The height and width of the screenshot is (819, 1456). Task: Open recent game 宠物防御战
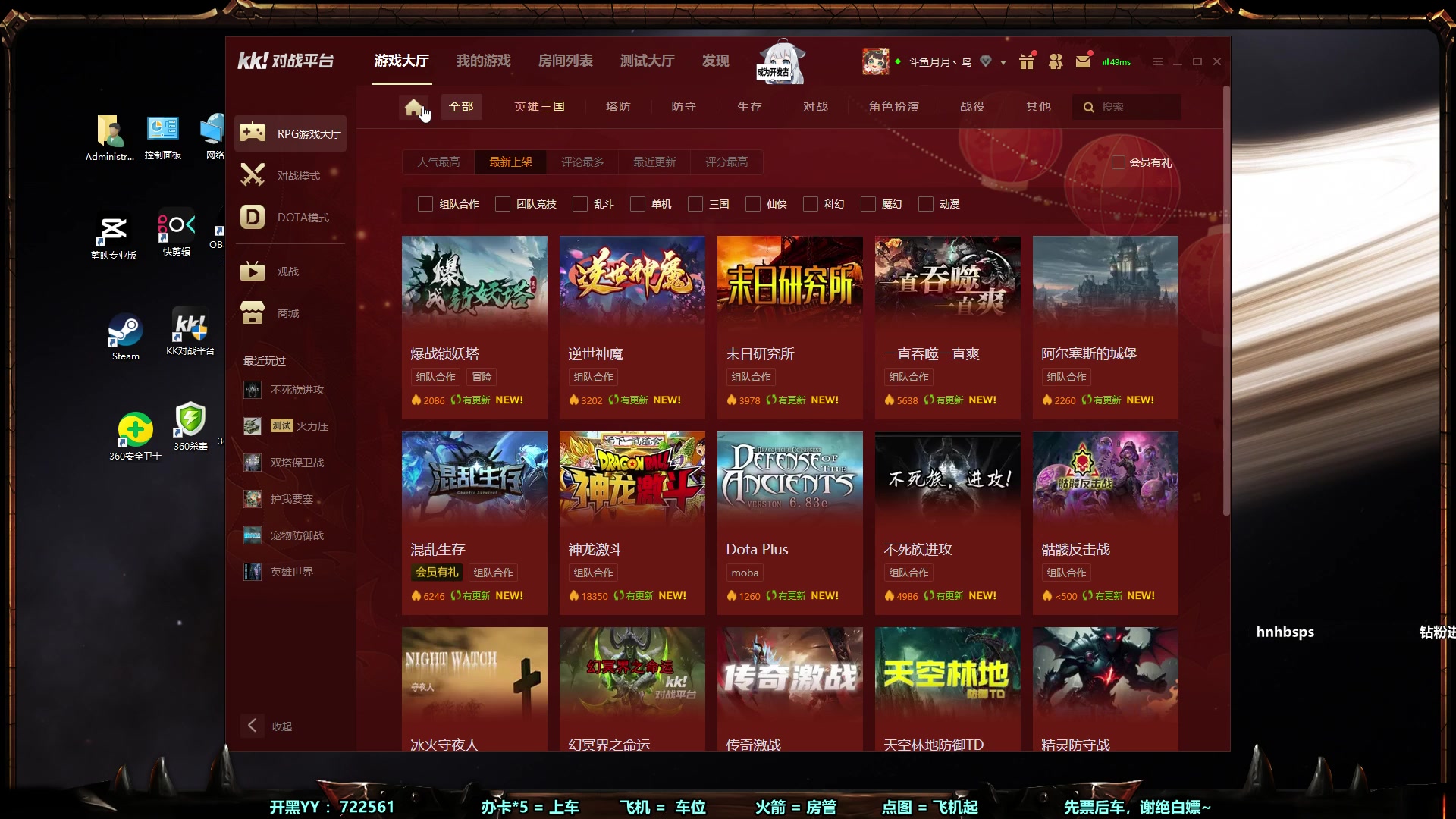290,535
